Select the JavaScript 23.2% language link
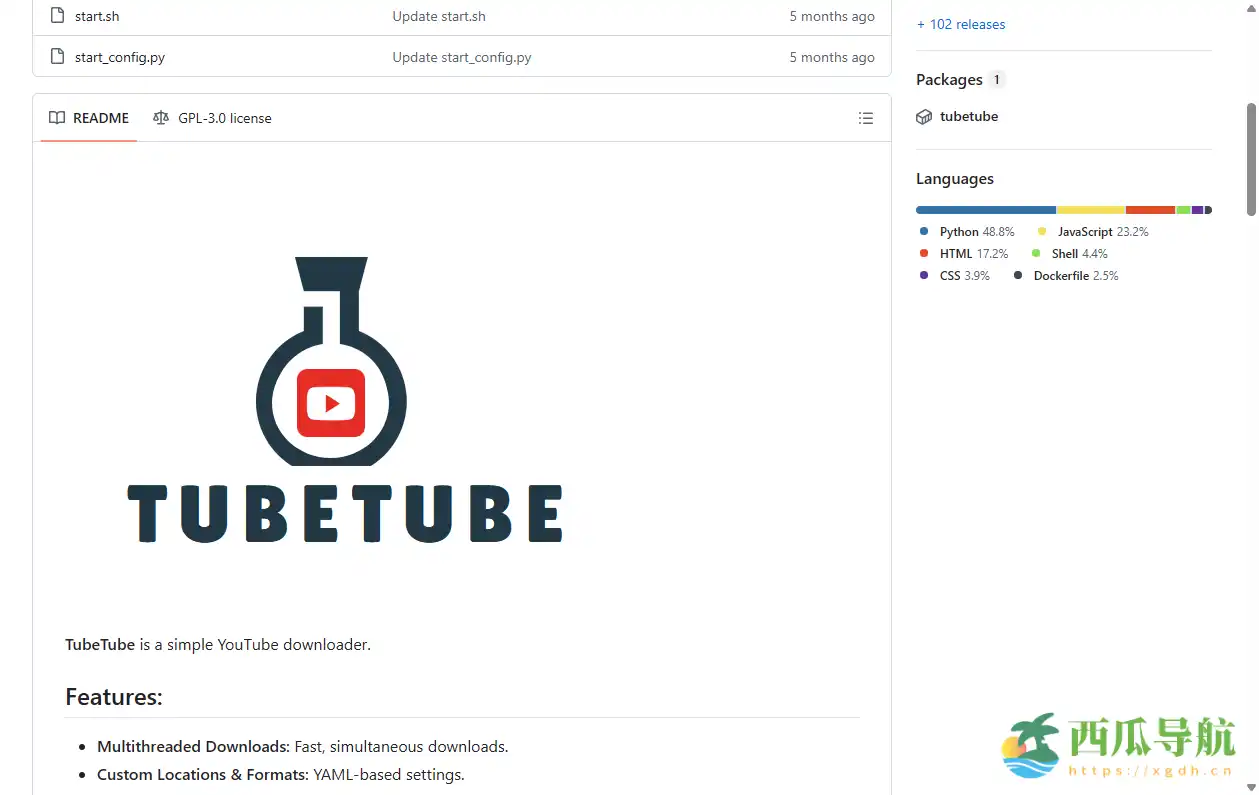 [1102, 231]
